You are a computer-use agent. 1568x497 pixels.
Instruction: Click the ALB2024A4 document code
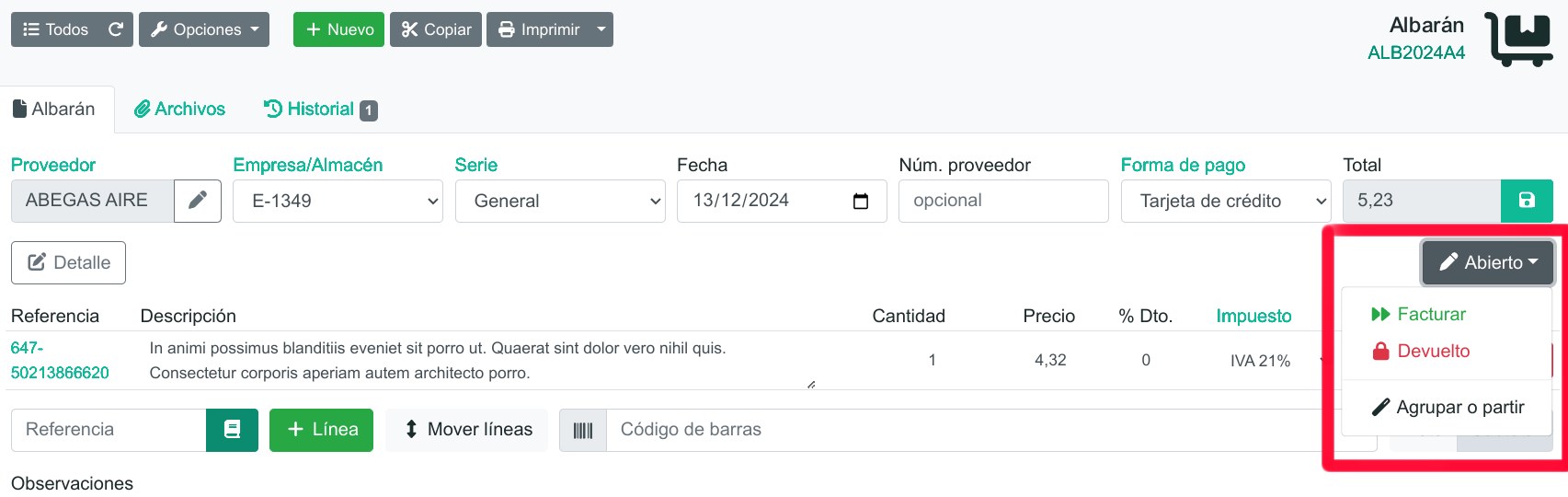tap(1416, 52)
